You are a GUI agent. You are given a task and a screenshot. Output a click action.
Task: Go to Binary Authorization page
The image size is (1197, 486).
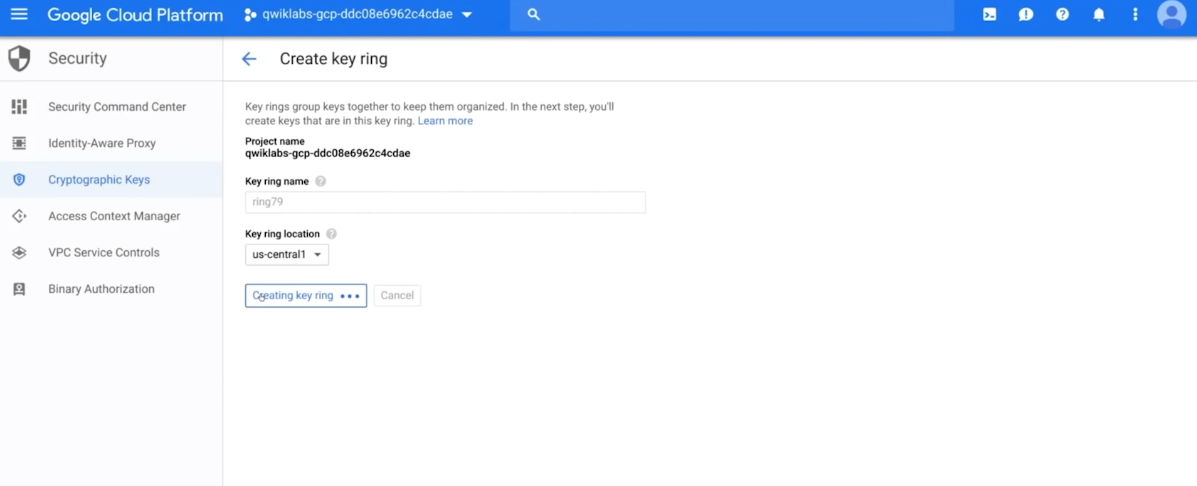tap(101, 289)
